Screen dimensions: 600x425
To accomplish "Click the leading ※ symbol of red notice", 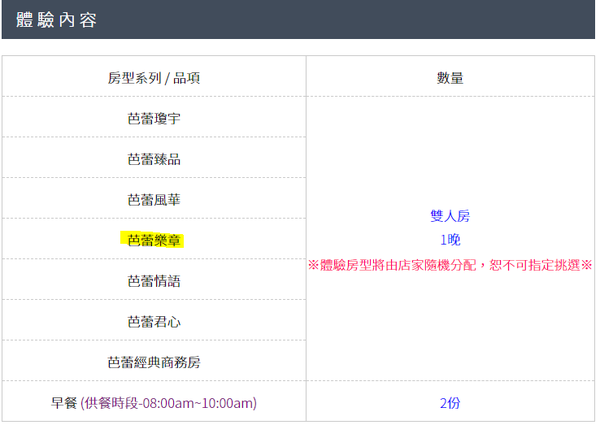I will coord(313,266).
